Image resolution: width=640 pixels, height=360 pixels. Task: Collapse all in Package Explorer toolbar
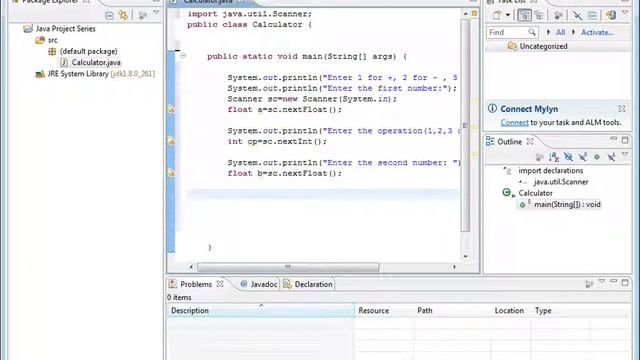109,16
